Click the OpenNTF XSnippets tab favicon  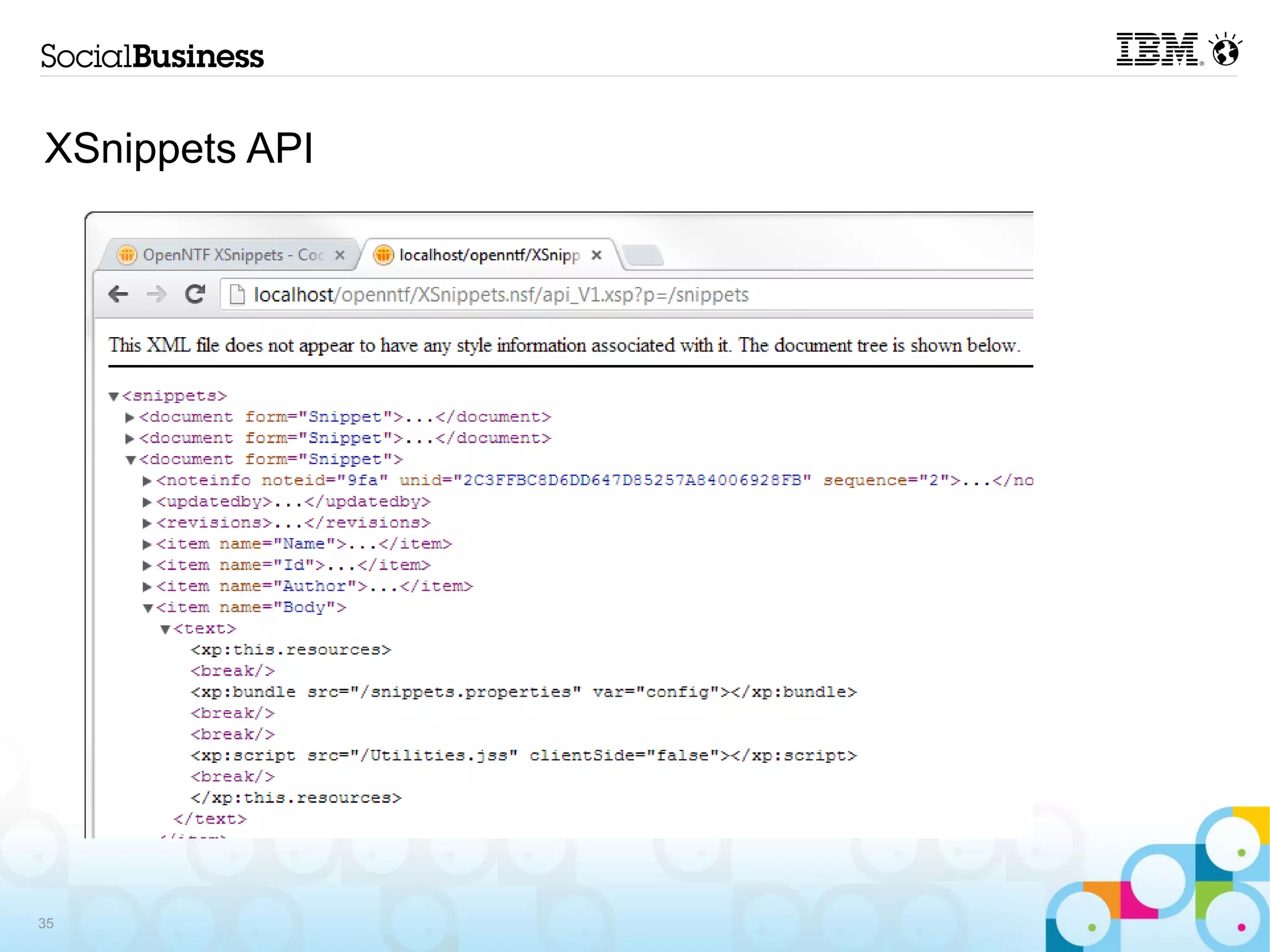pos(127,255)
